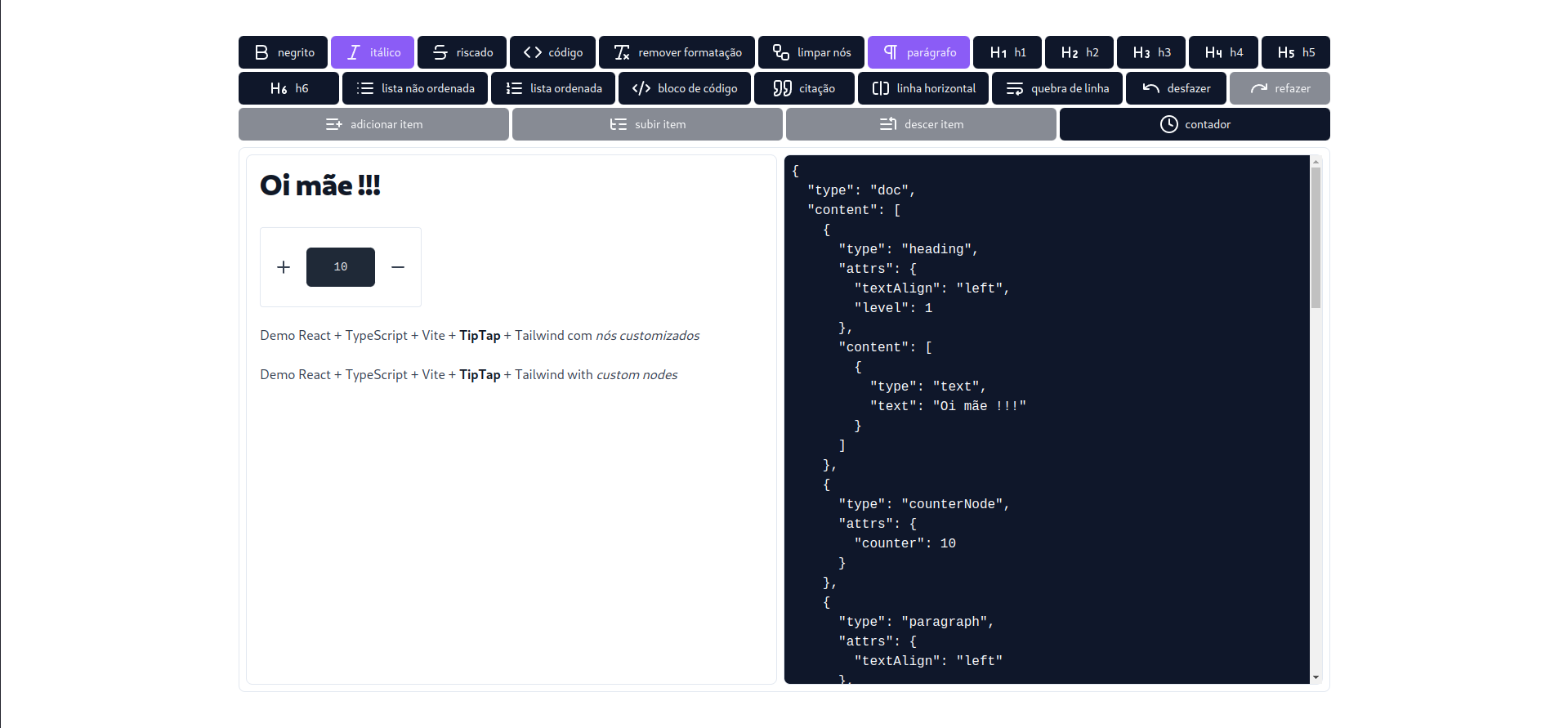Click the limpar nós shapes icon
This screenshot has width=1568, height=728.
[x=781, y=52]
